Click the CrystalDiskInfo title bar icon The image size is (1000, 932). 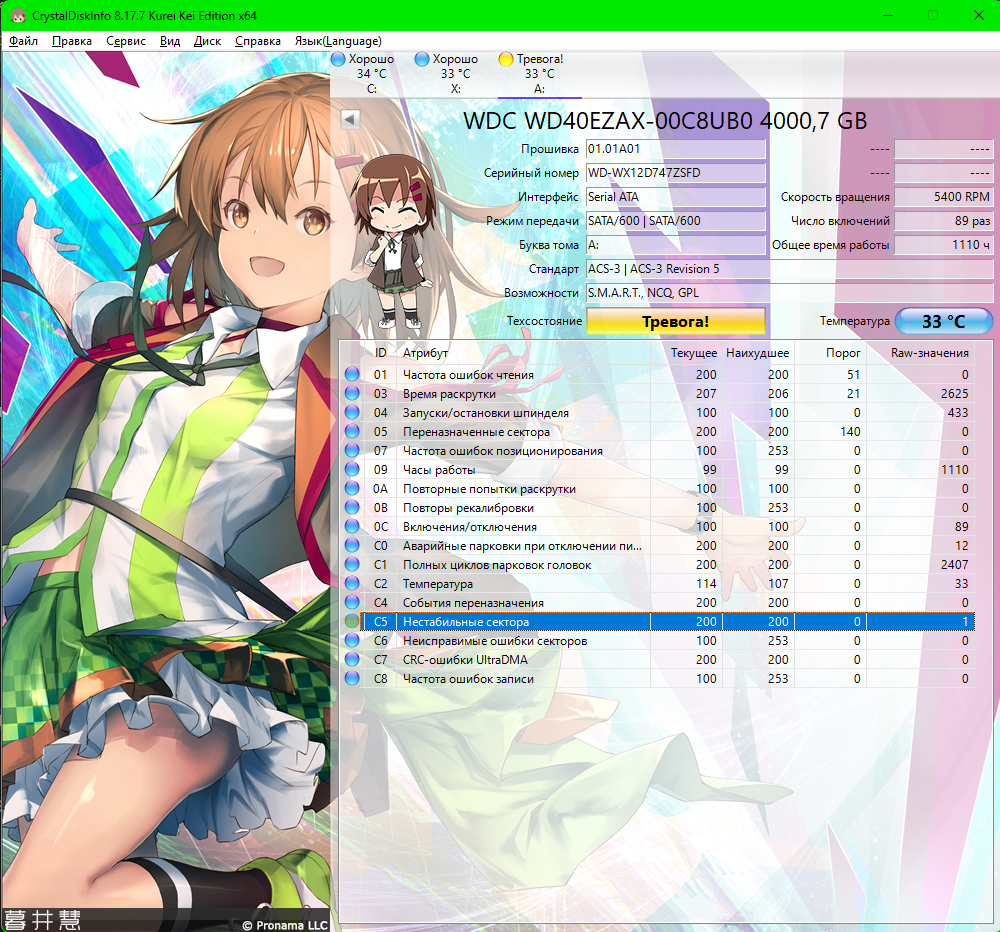[x=18, y=15]
